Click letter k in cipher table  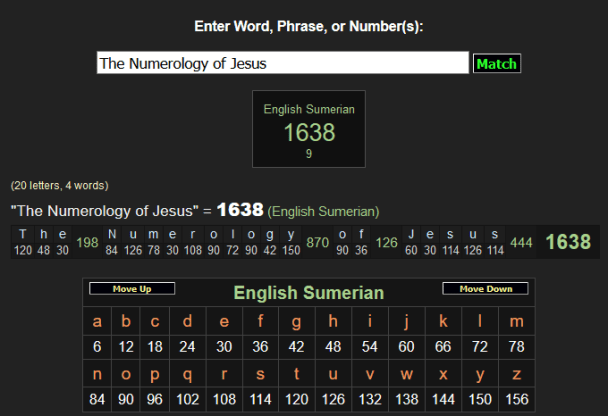(443, 321)
